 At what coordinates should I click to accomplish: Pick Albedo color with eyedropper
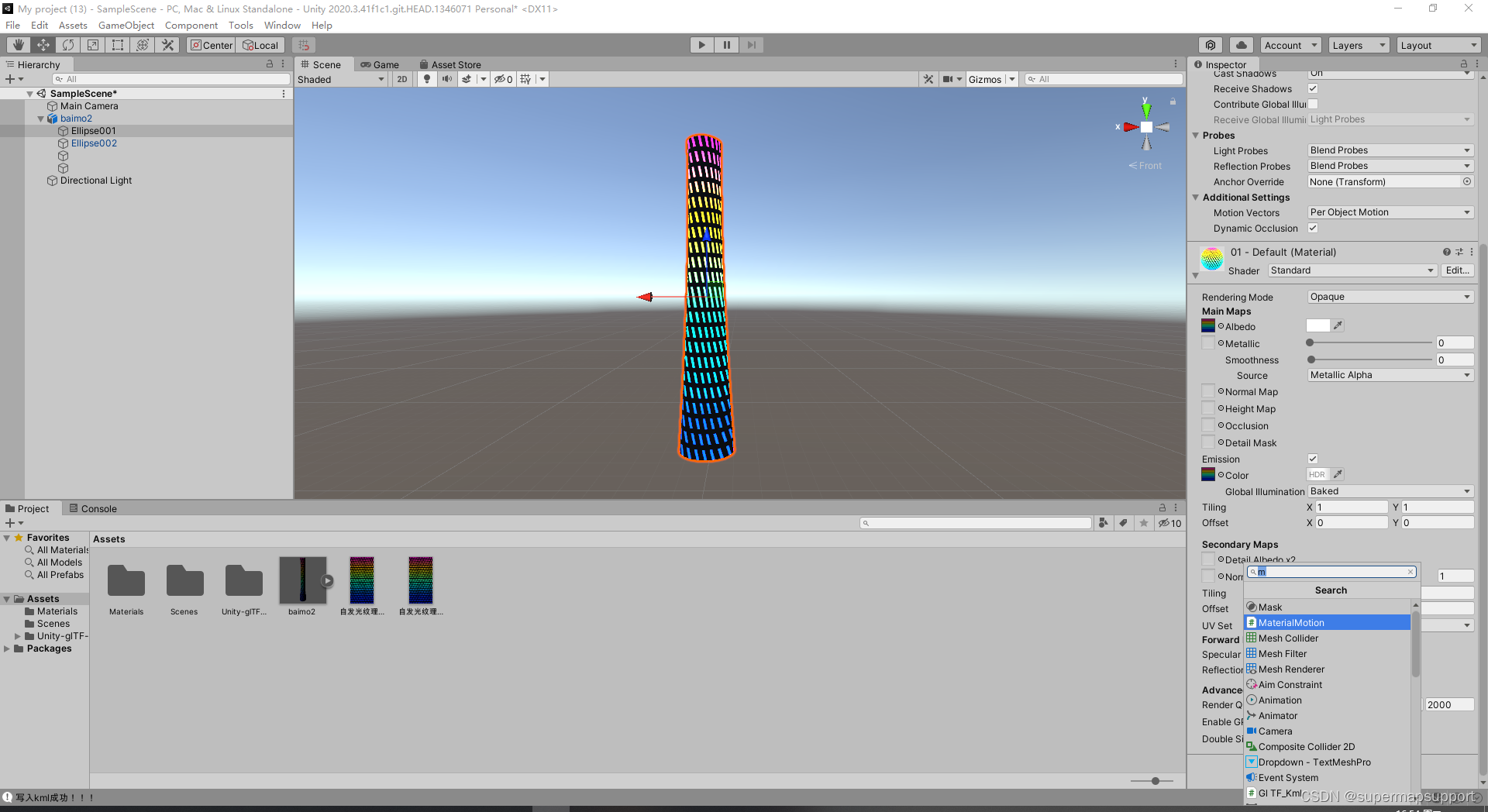click(x=1338, y=325)
